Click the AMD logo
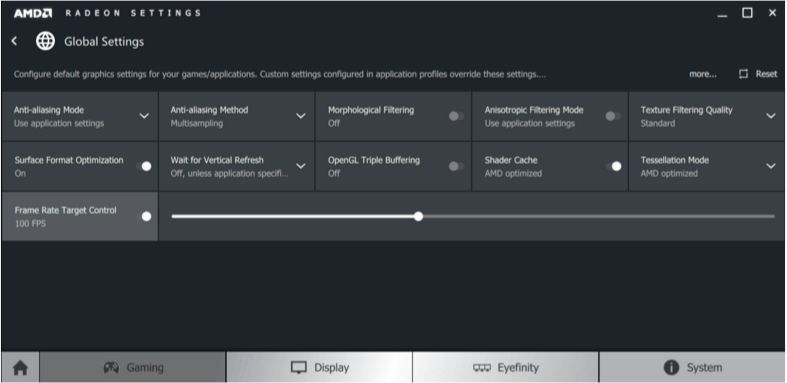The height and width of the screenshot is (383, 787). coord(33,13)
